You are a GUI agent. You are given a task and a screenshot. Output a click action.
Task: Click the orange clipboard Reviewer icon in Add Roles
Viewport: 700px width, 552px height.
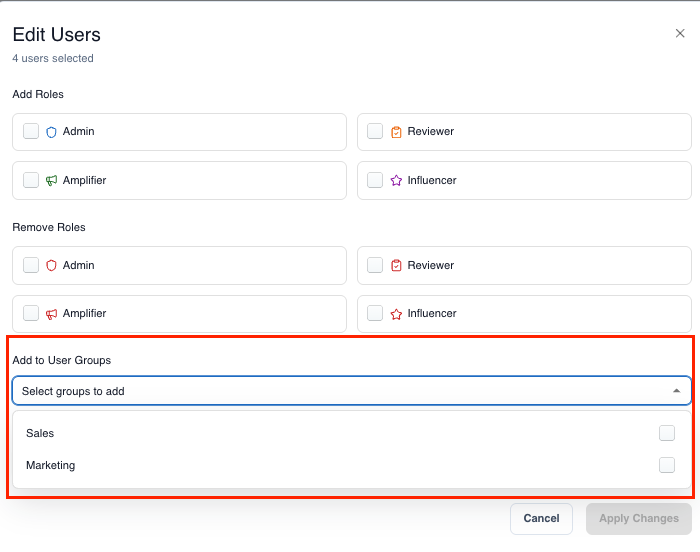coord(396,132)
